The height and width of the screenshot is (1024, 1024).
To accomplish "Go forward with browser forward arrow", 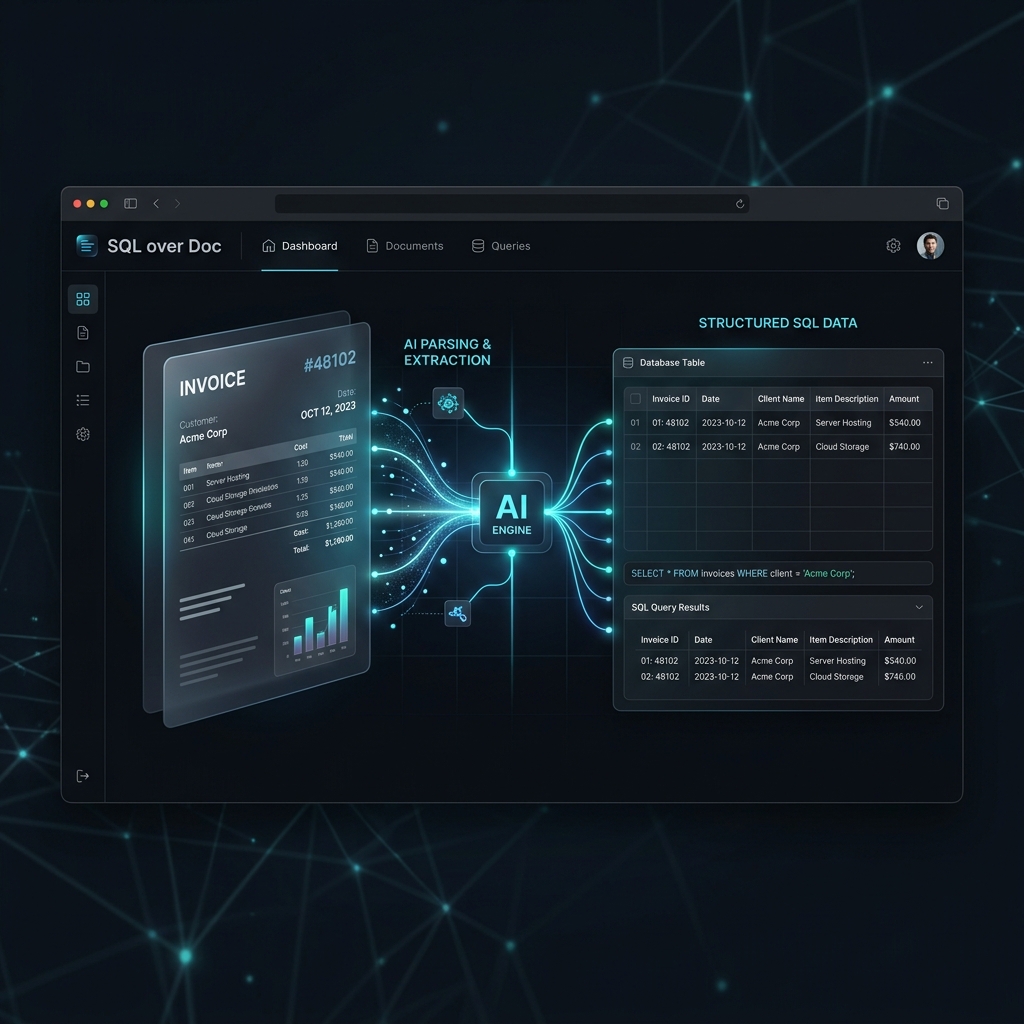I will 178,204.
